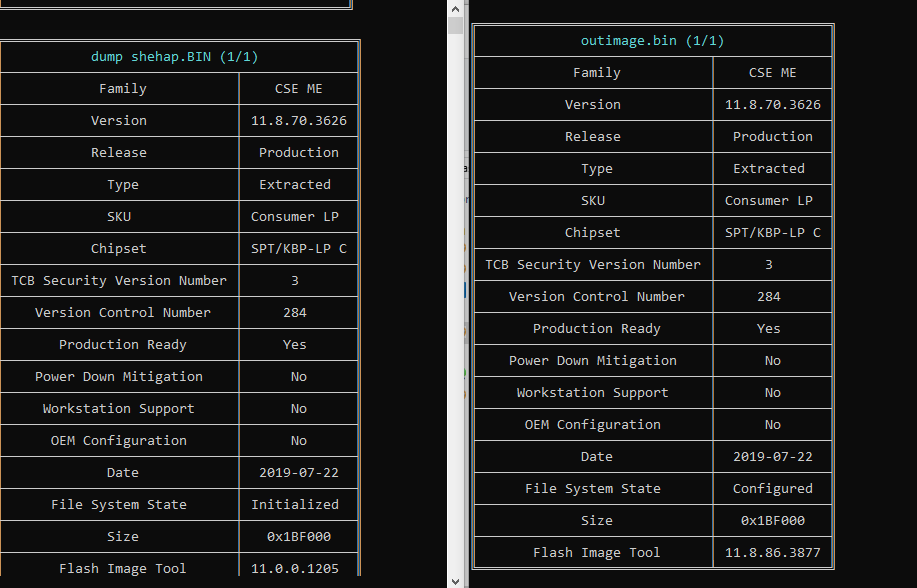Click 'Production' release value in outimage.bin table
The height and width of the screenshot is (588, 917).
click(x=773, y=136)
